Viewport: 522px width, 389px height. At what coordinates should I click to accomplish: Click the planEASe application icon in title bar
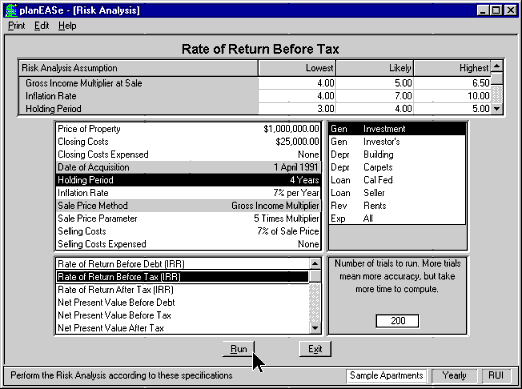coord(11,10)
